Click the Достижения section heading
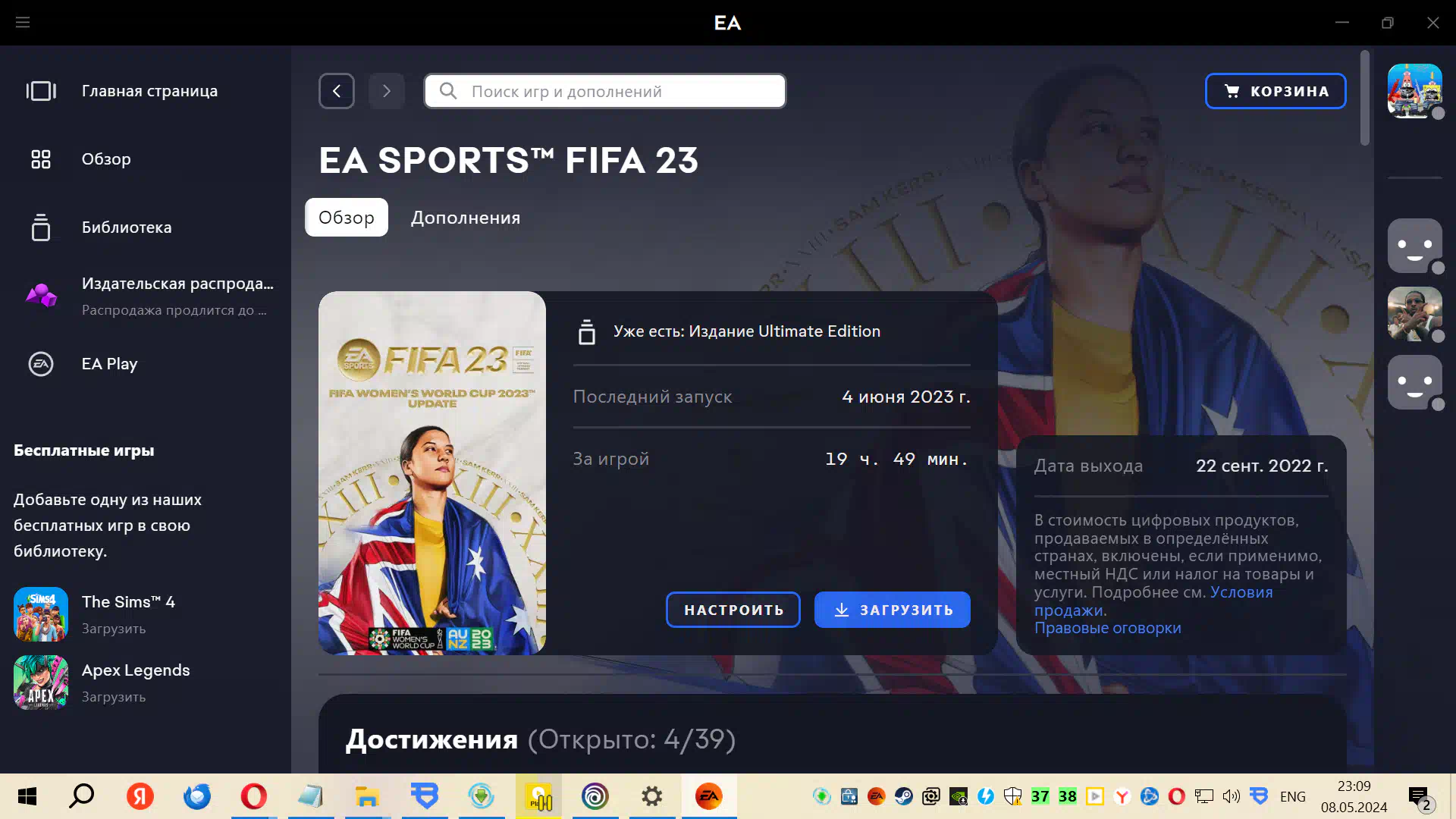The image size is (1456, 819). [x=432, y=739]
